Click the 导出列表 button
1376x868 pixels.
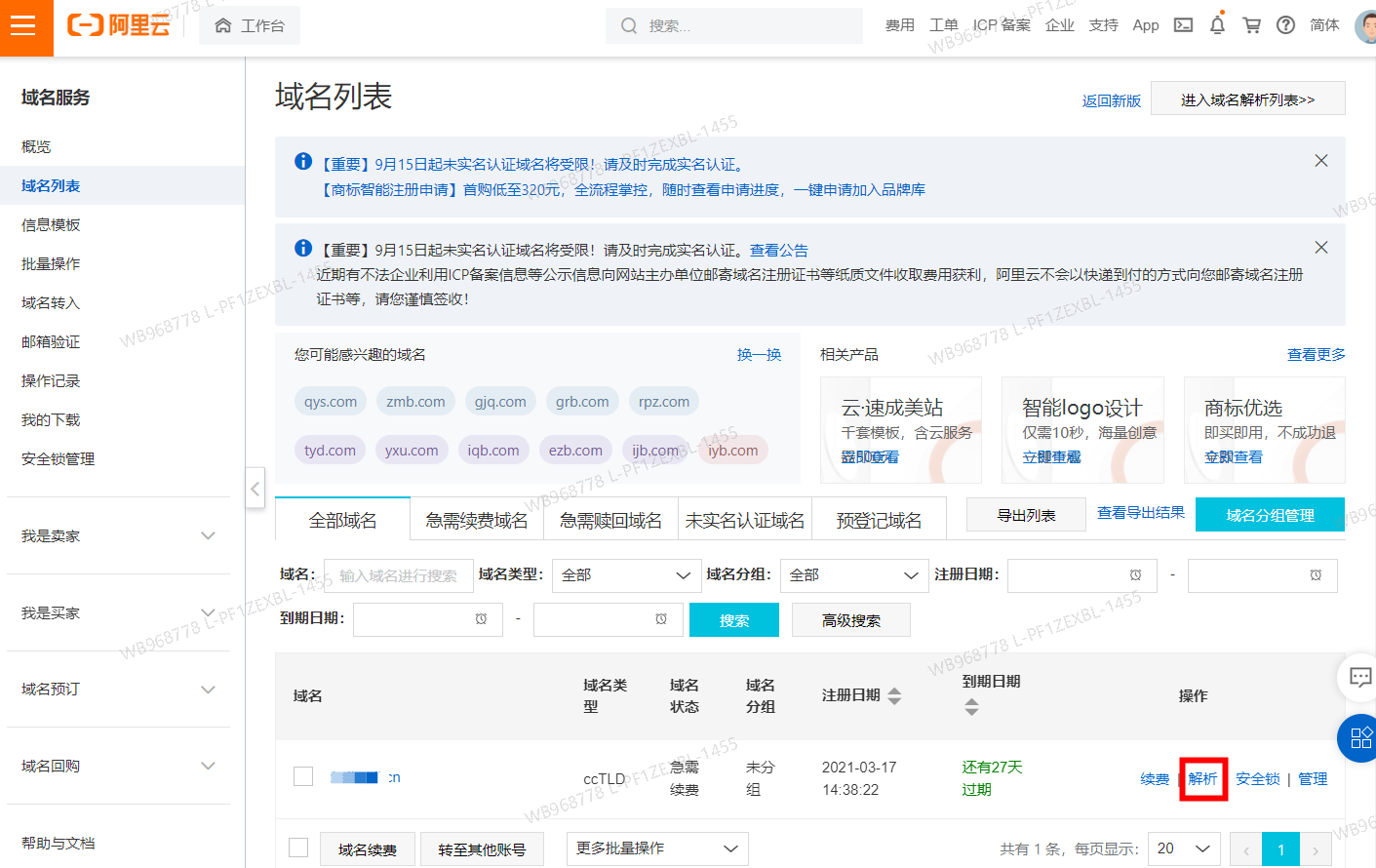click(x=1026, y=515)
